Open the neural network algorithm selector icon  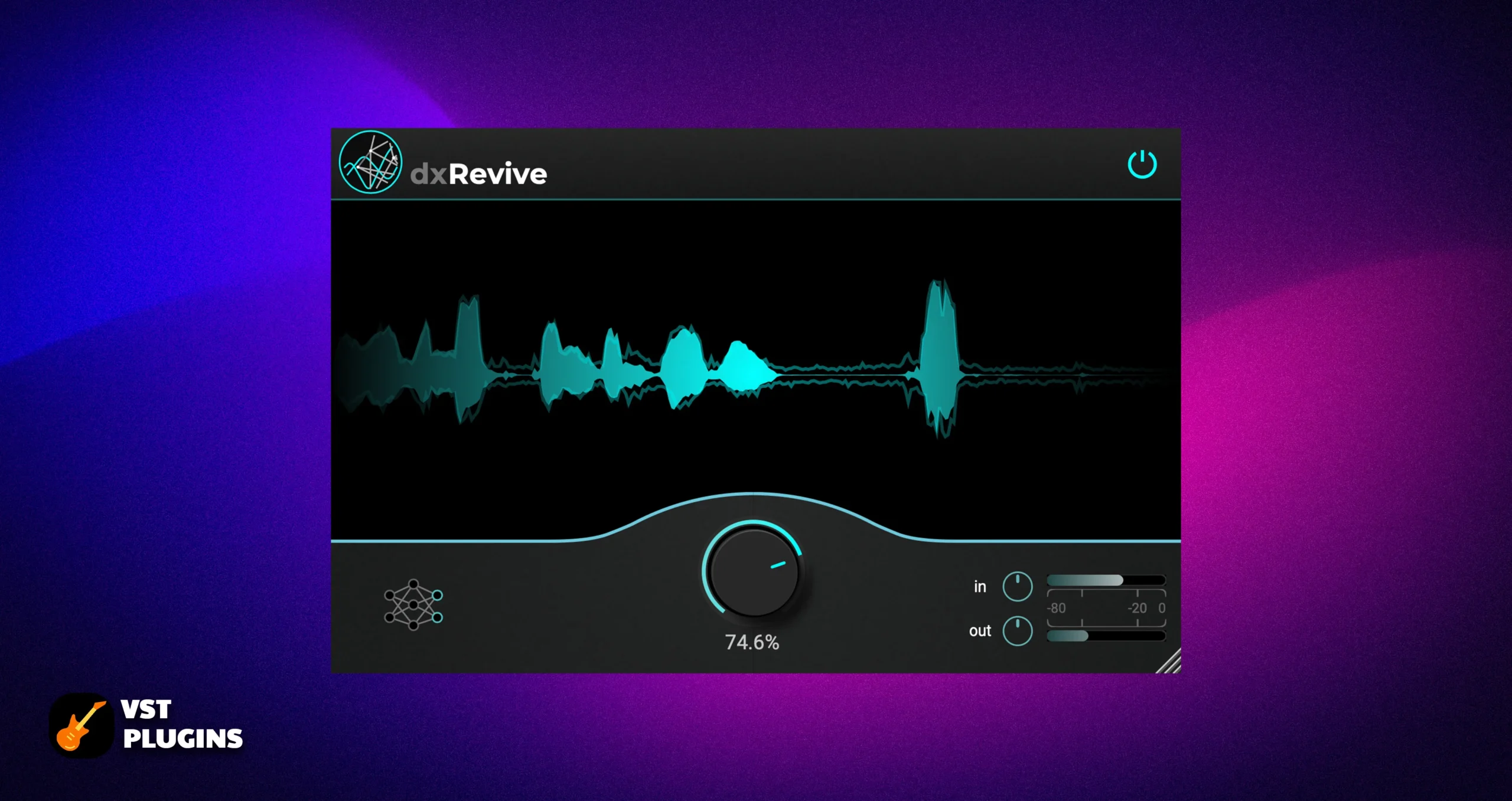[413, 604]
